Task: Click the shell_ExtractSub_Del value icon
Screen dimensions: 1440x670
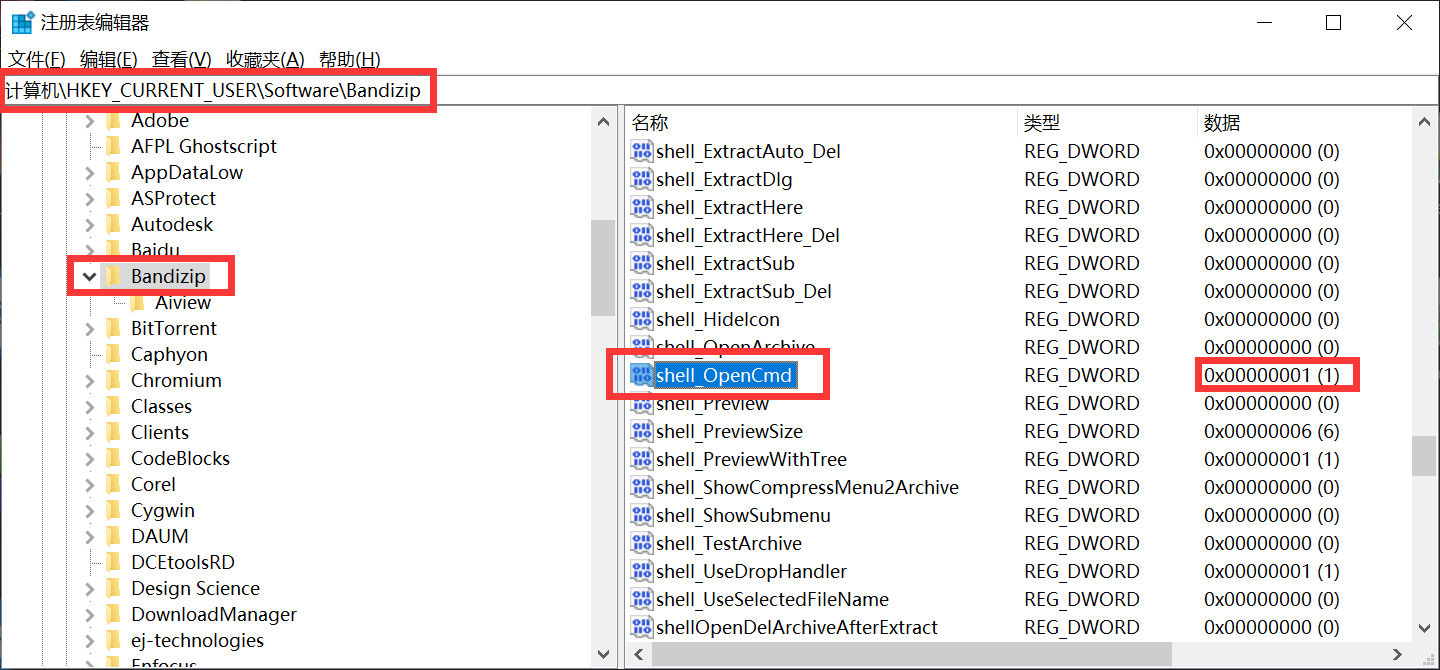Action: click(640, 292)
